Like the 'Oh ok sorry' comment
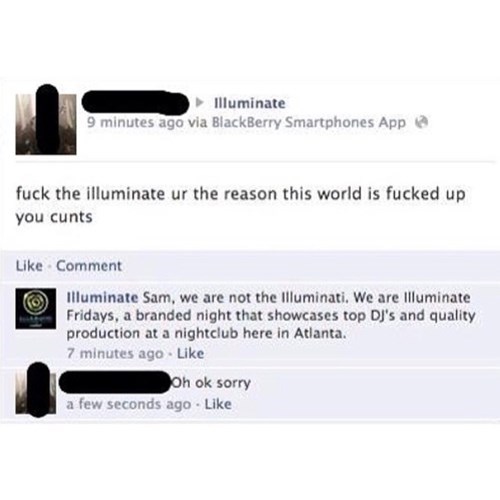 (218, 404)
